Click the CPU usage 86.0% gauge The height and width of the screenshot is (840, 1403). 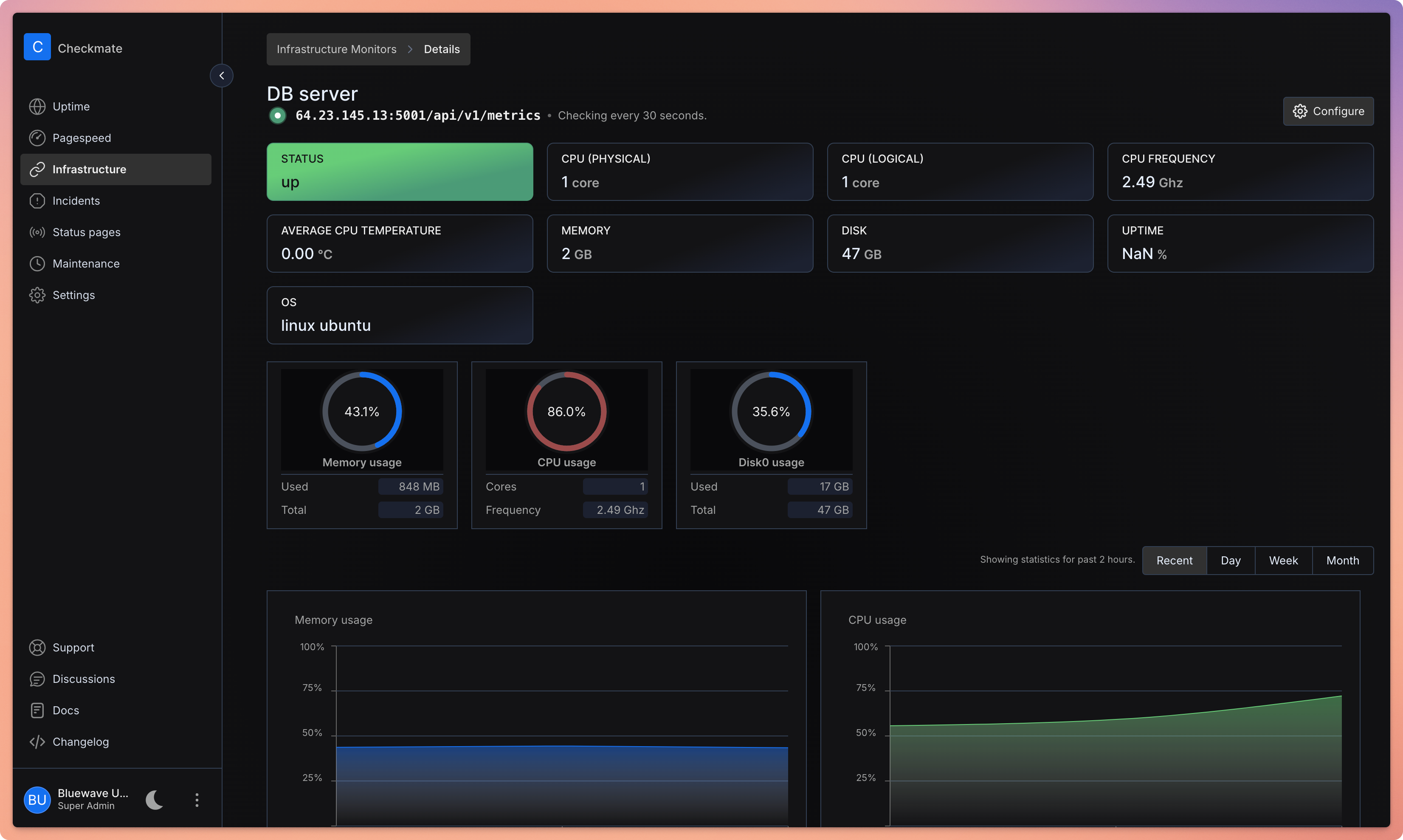(x=566, y=412)
